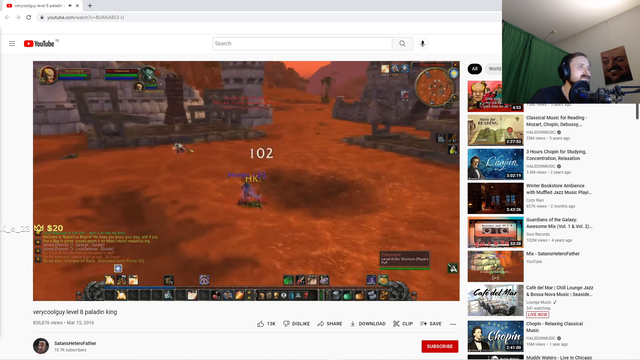Go to YouTube home via logo

tap(39, 44)
